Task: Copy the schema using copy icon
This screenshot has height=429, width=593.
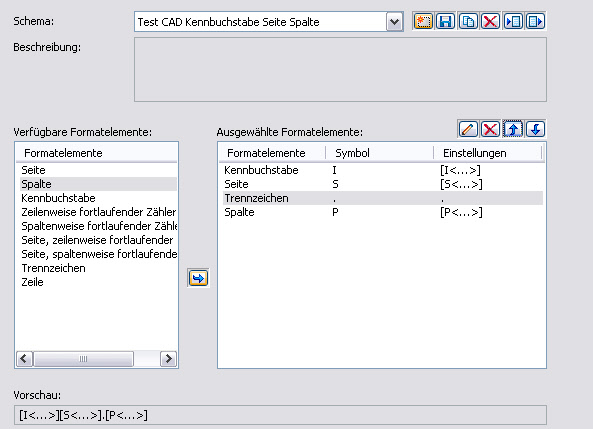Action: (x=468, y=21)
